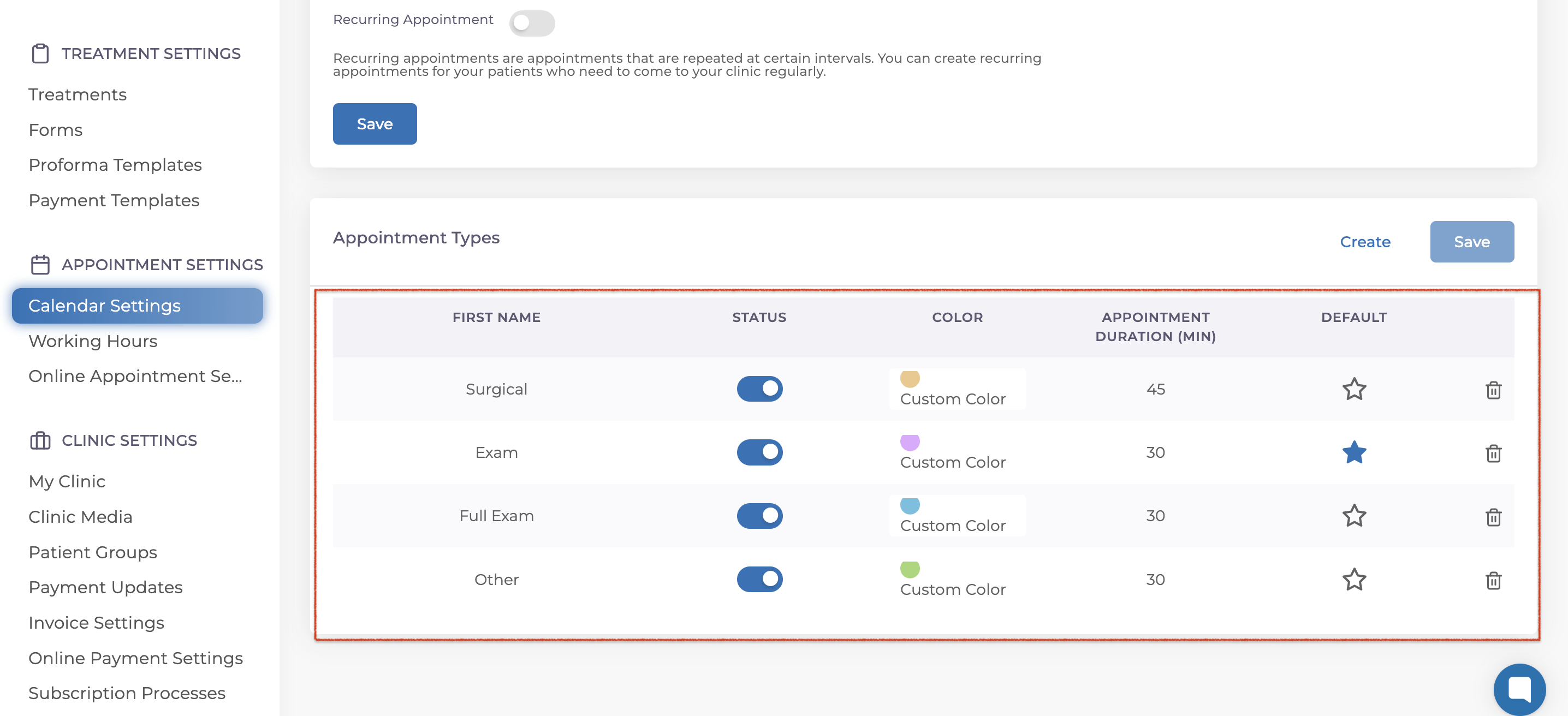Pick the Exam purple custom color
Screen dimensions: 1568x716
(x=910, y=441)
